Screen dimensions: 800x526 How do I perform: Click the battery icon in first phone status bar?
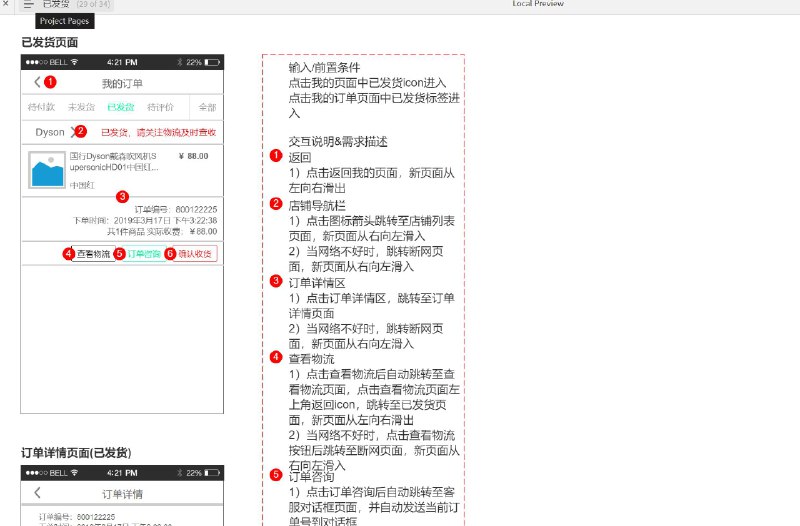212,62
